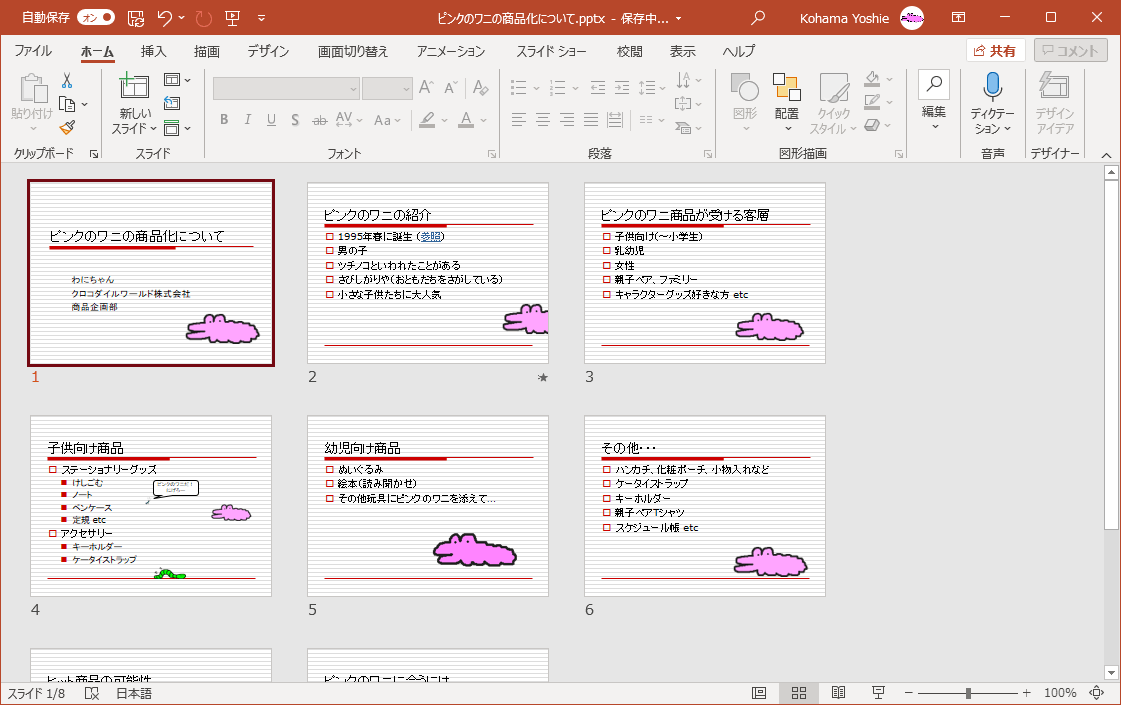Click the zoom out minus button
Image resolution: width=1121 pixels, height=705 pixels.
coord(909,693)
